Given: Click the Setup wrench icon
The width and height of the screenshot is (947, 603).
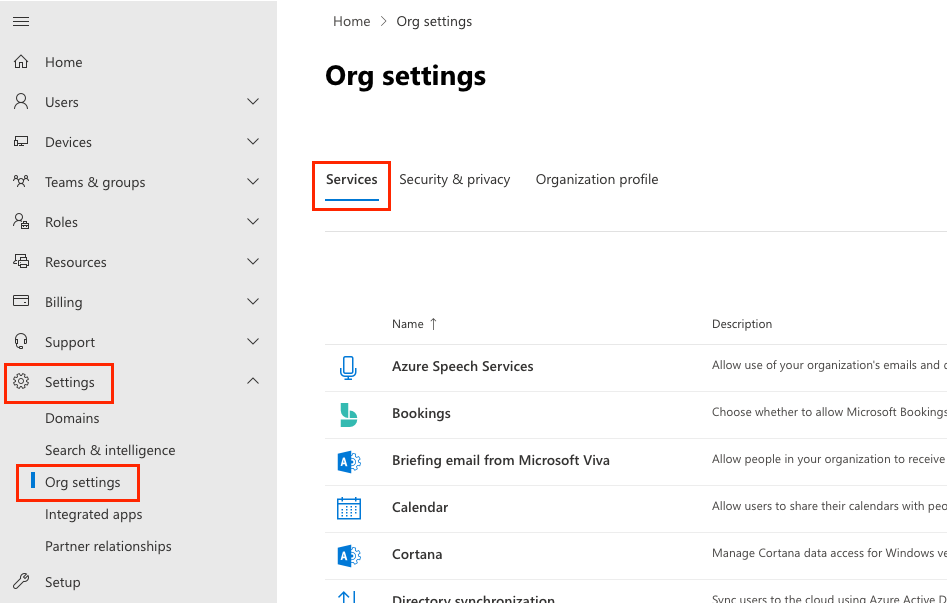Looking at the screenshot, I should click(21, 581).
